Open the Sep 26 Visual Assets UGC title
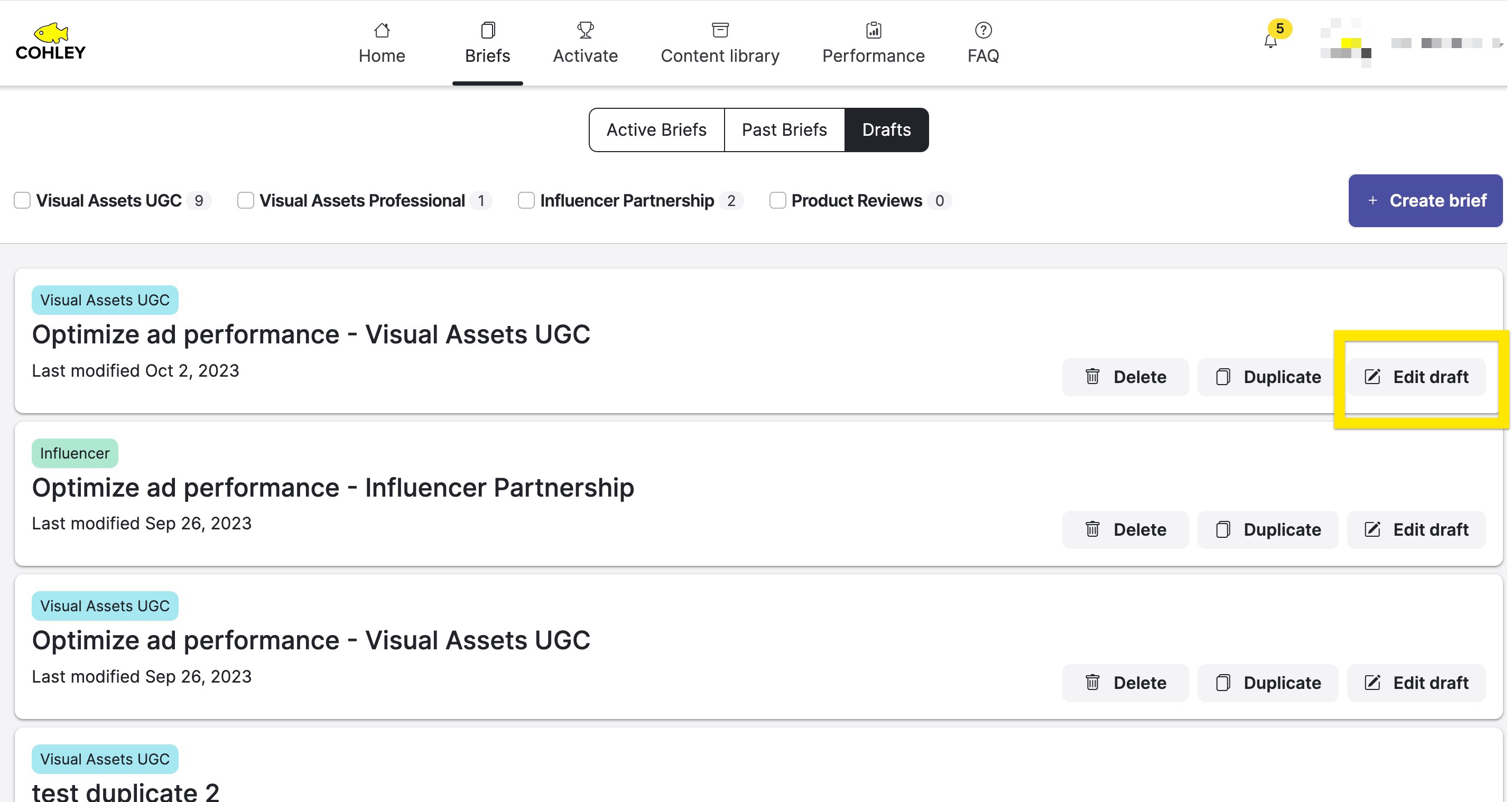This screenshot has width=1512, height=802. [x=311, y=640]
